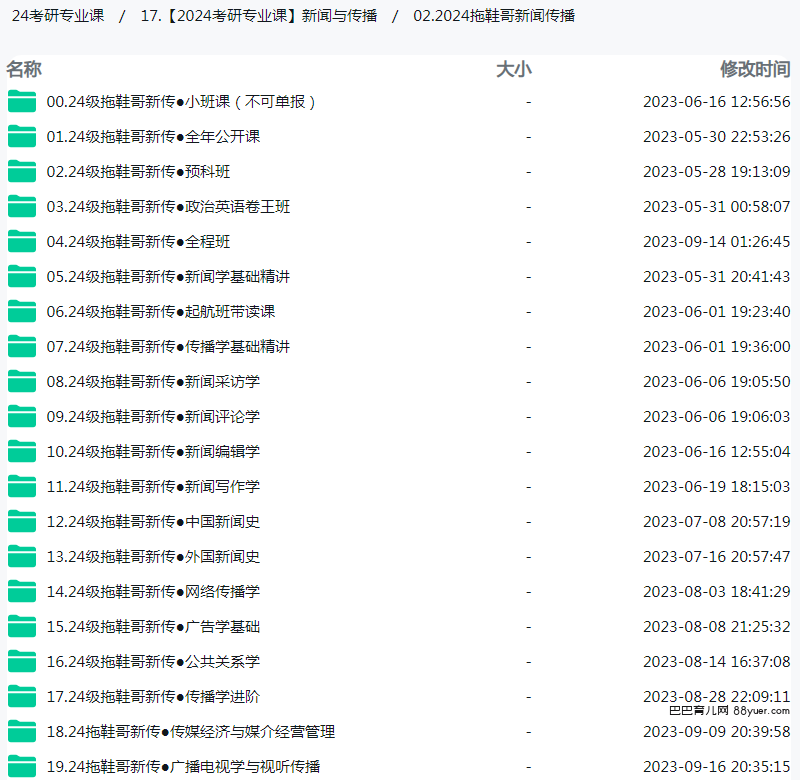Open 06.24级拖鞋哥新传●起航班带读课 folder name
The height and width of the screenshot is (780, 800).
tap(161, 312)
